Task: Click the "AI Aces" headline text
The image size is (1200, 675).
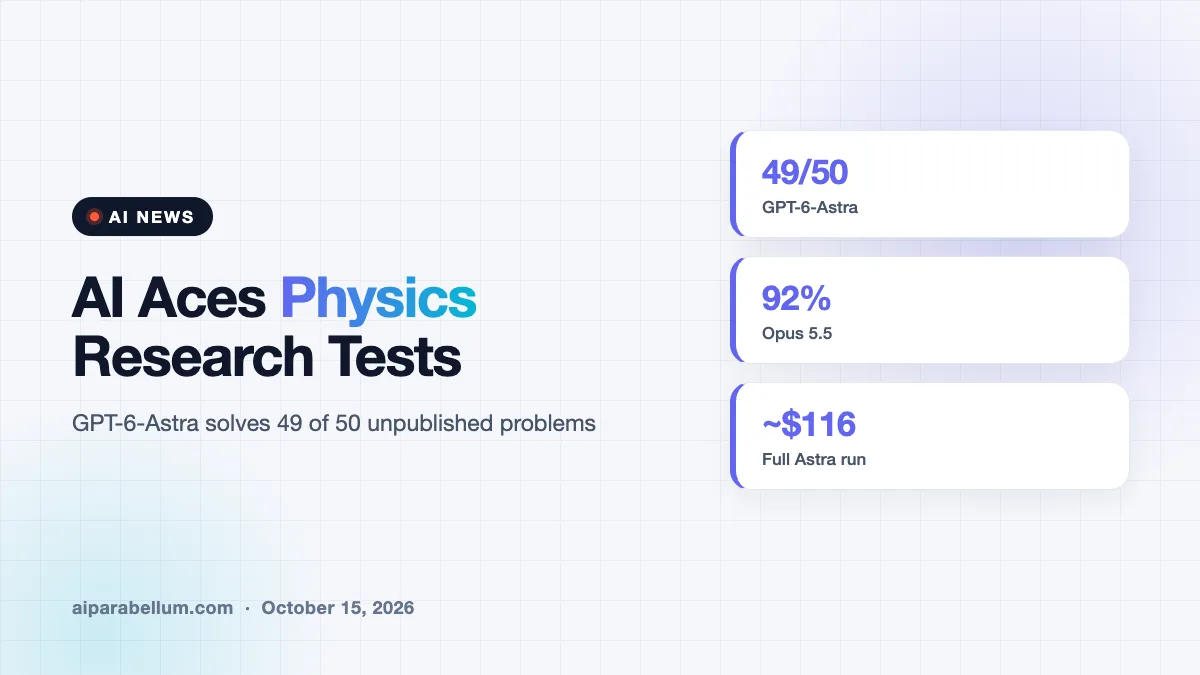Action: tap(169, 298)
